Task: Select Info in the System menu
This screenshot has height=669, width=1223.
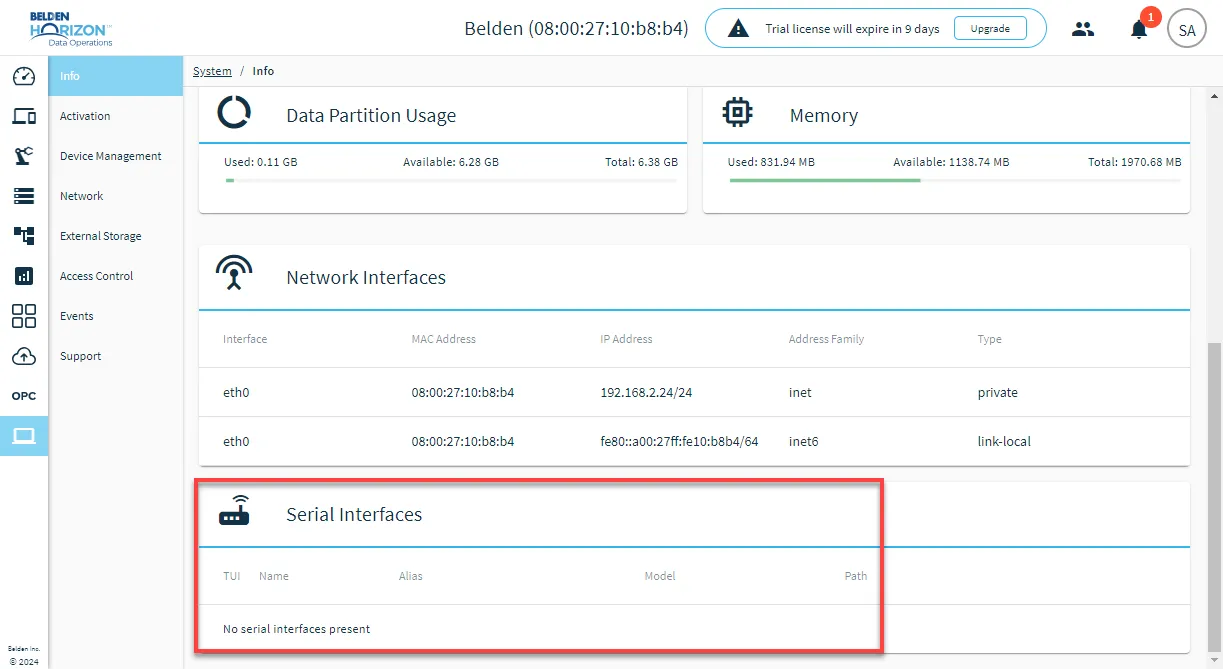Action: (x=116, y=76)
